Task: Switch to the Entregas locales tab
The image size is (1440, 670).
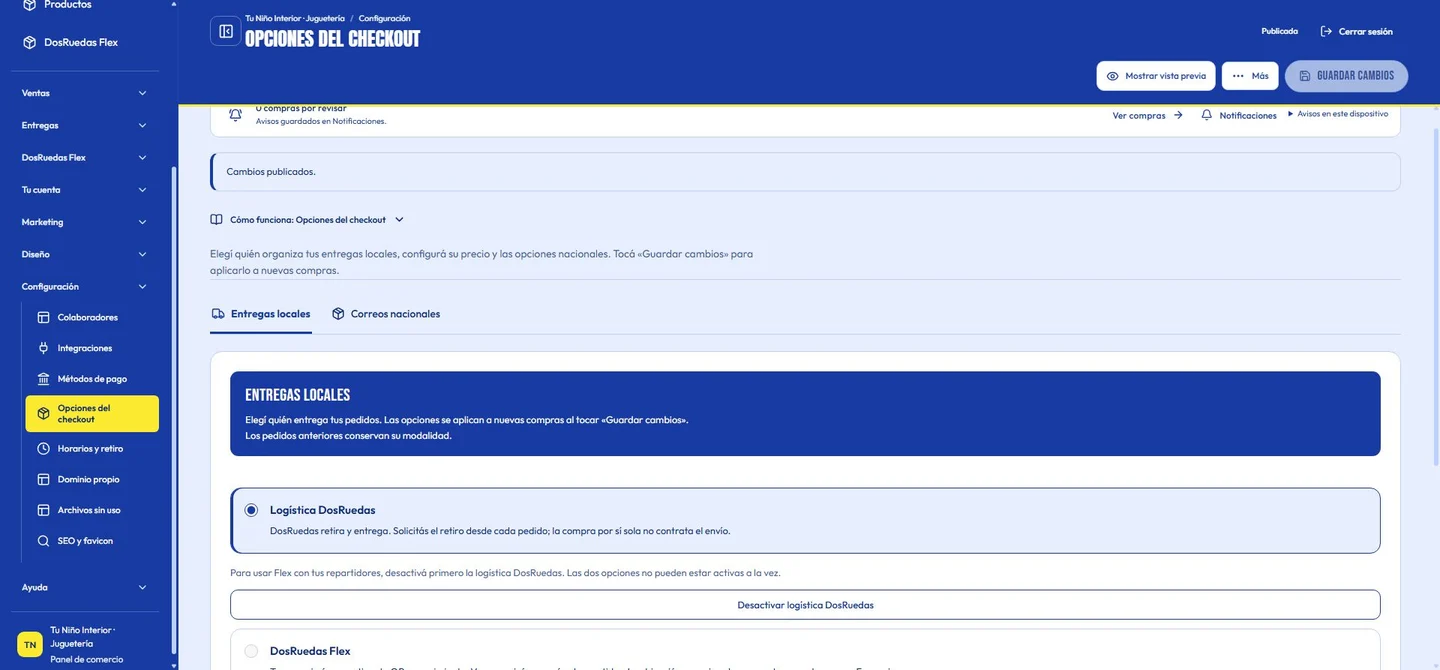Action: [x=261, y=314]
